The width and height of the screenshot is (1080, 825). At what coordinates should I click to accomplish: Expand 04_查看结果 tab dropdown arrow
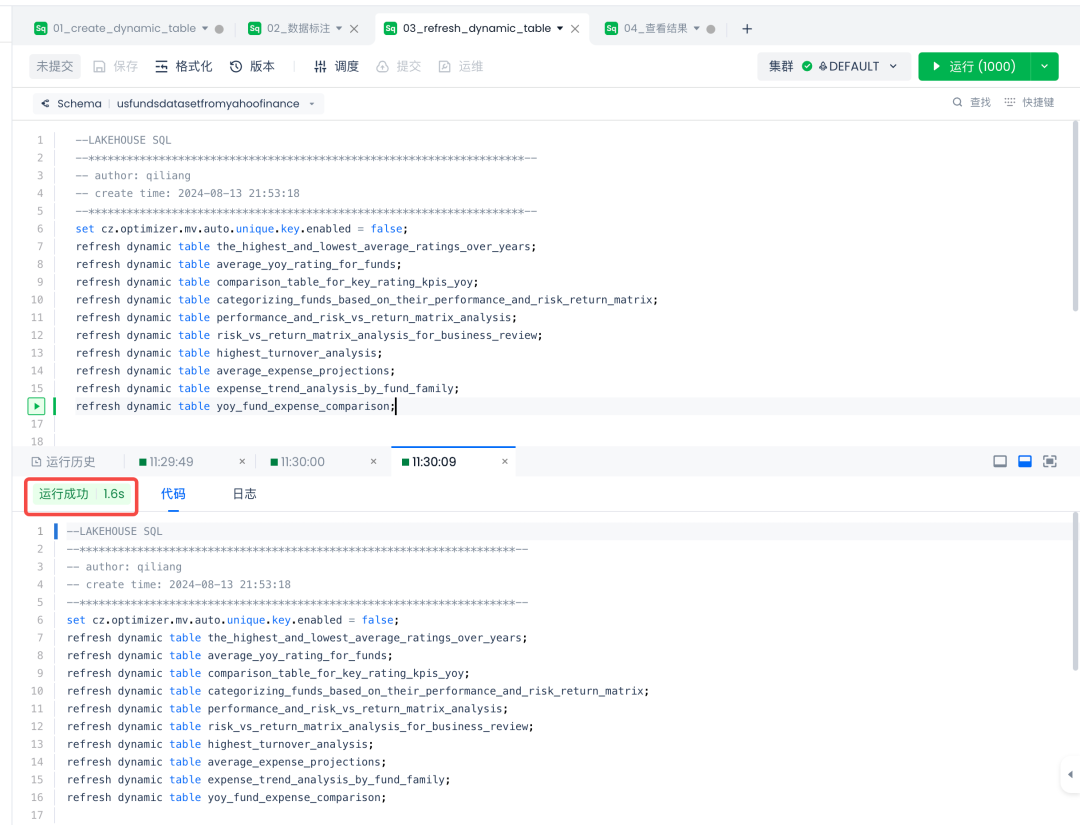tap(696, 28)
